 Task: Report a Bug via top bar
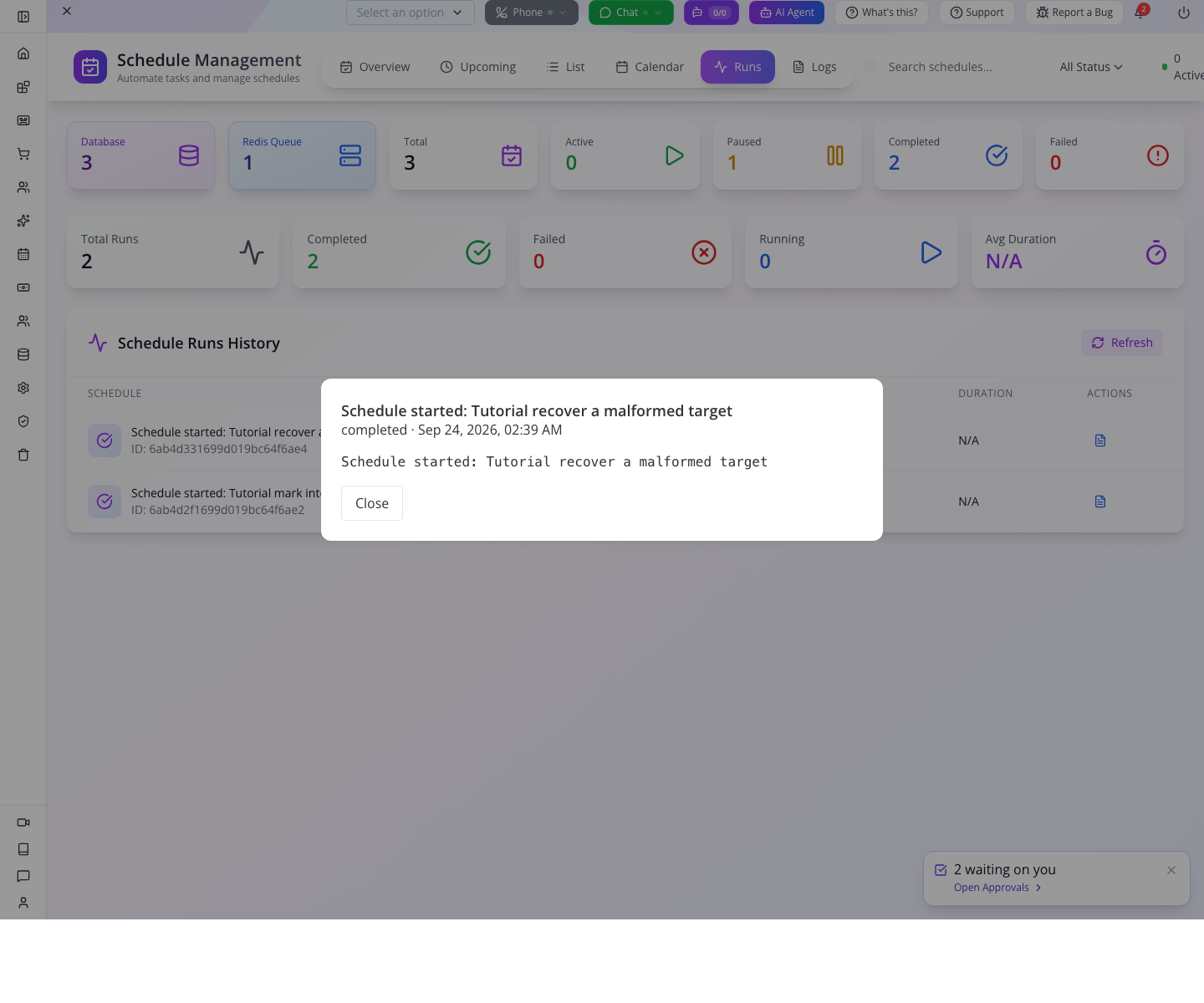(x=1074, y=13)
